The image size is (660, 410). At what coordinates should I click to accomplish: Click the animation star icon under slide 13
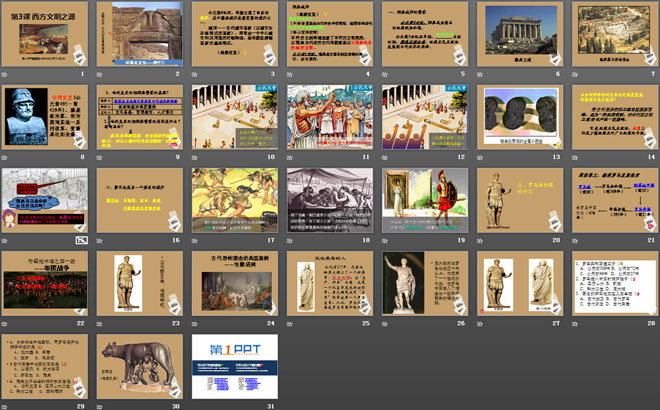[480, 157]
